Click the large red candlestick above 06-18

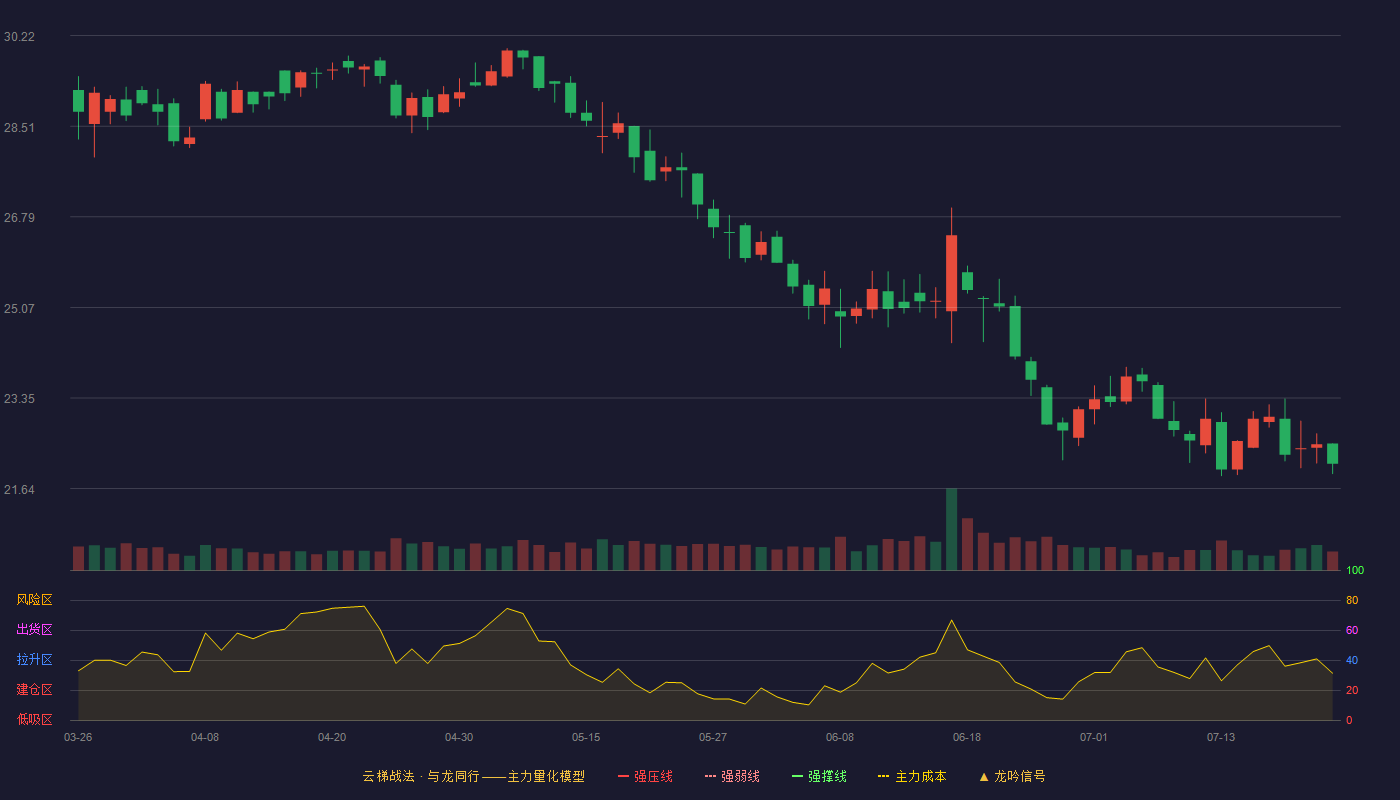click(x=952, y=273)
